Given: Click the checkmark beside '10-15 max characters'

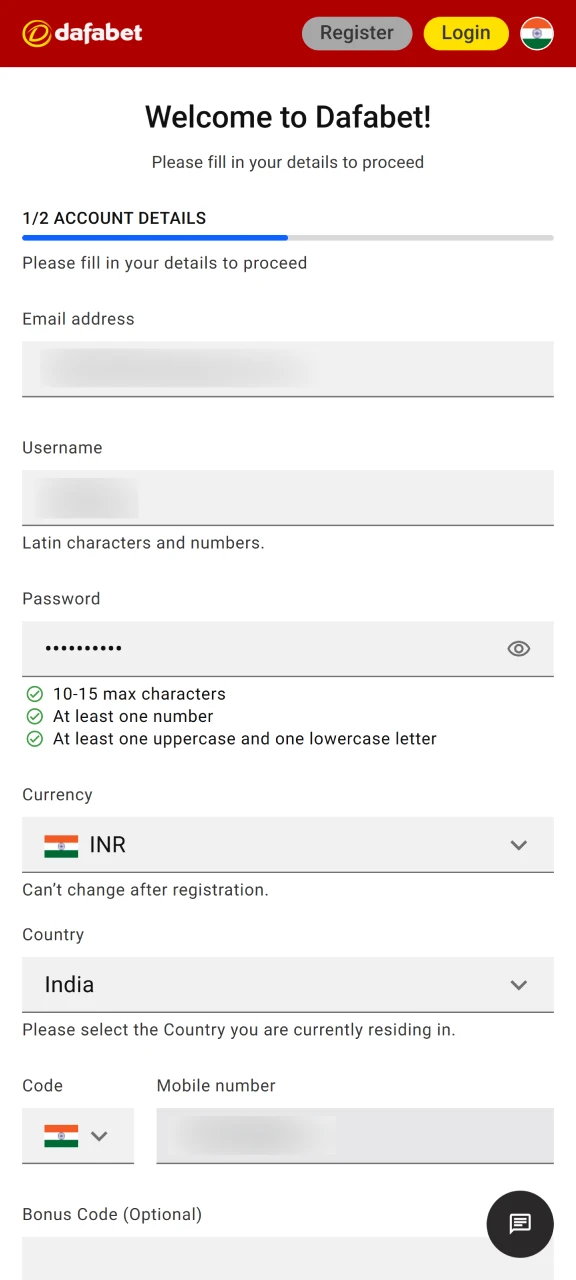Looking at the screenshot, I should [x=35, y=694].
